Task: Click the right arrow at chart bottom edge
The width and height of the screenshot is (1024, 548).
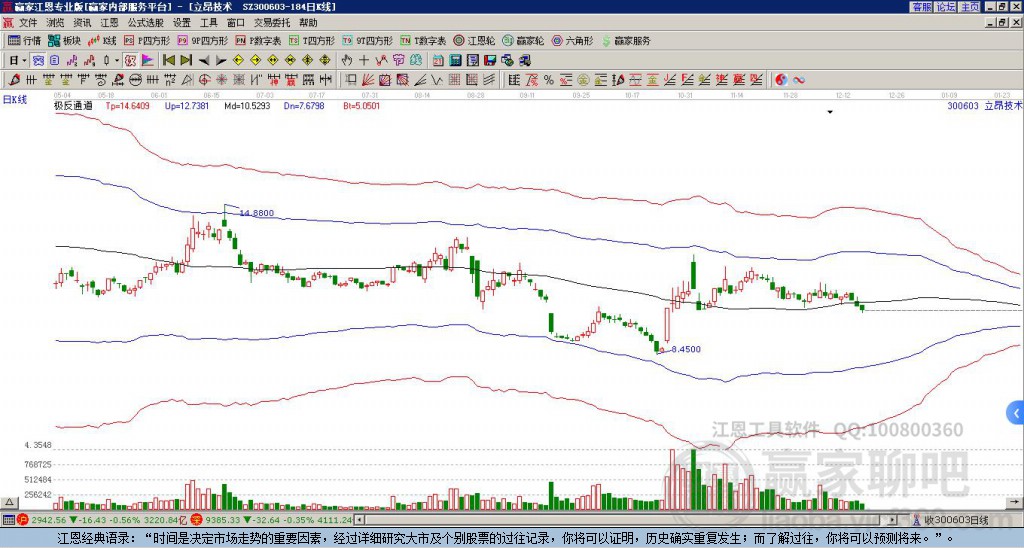Action: pos(1014,502)
